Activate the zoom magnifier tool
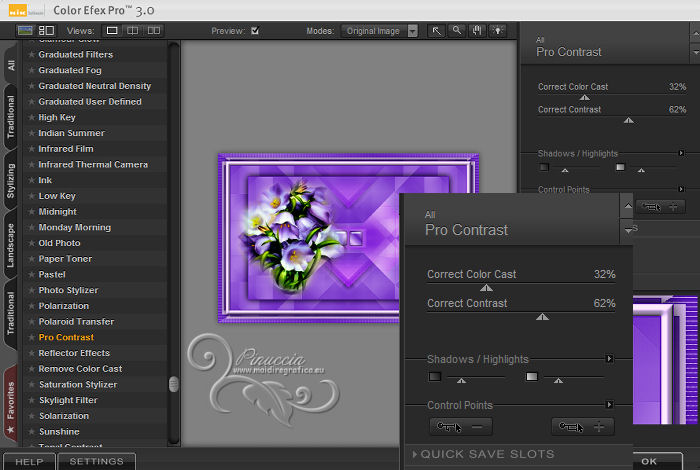The height and width of the screenshot is (470, 700). (457, 31)
